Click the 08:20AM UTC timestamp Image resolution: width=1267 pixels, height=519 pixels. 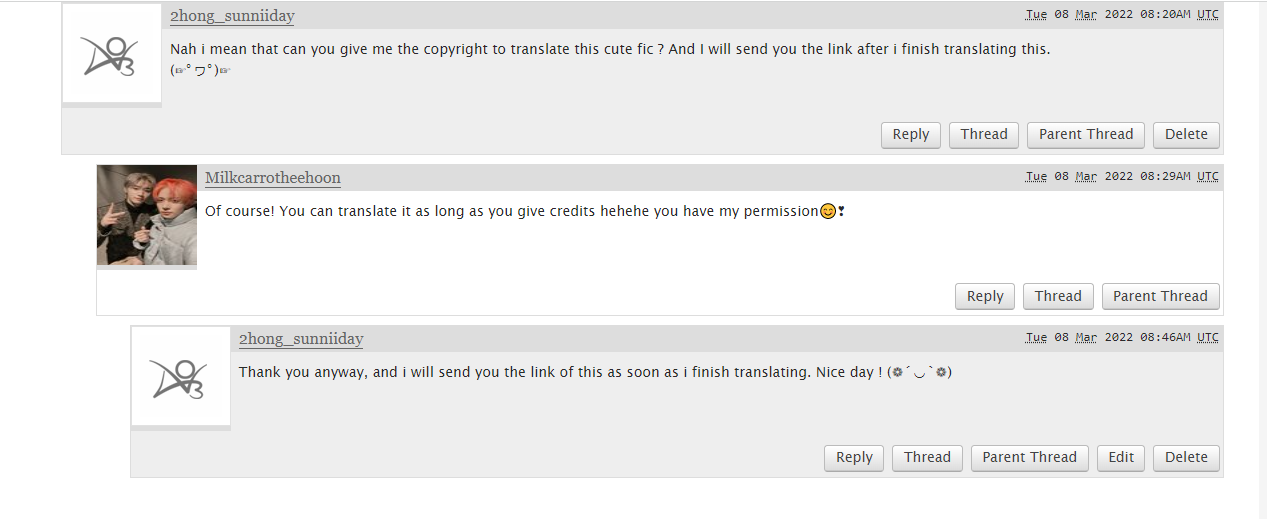[x=1122, y=14]
